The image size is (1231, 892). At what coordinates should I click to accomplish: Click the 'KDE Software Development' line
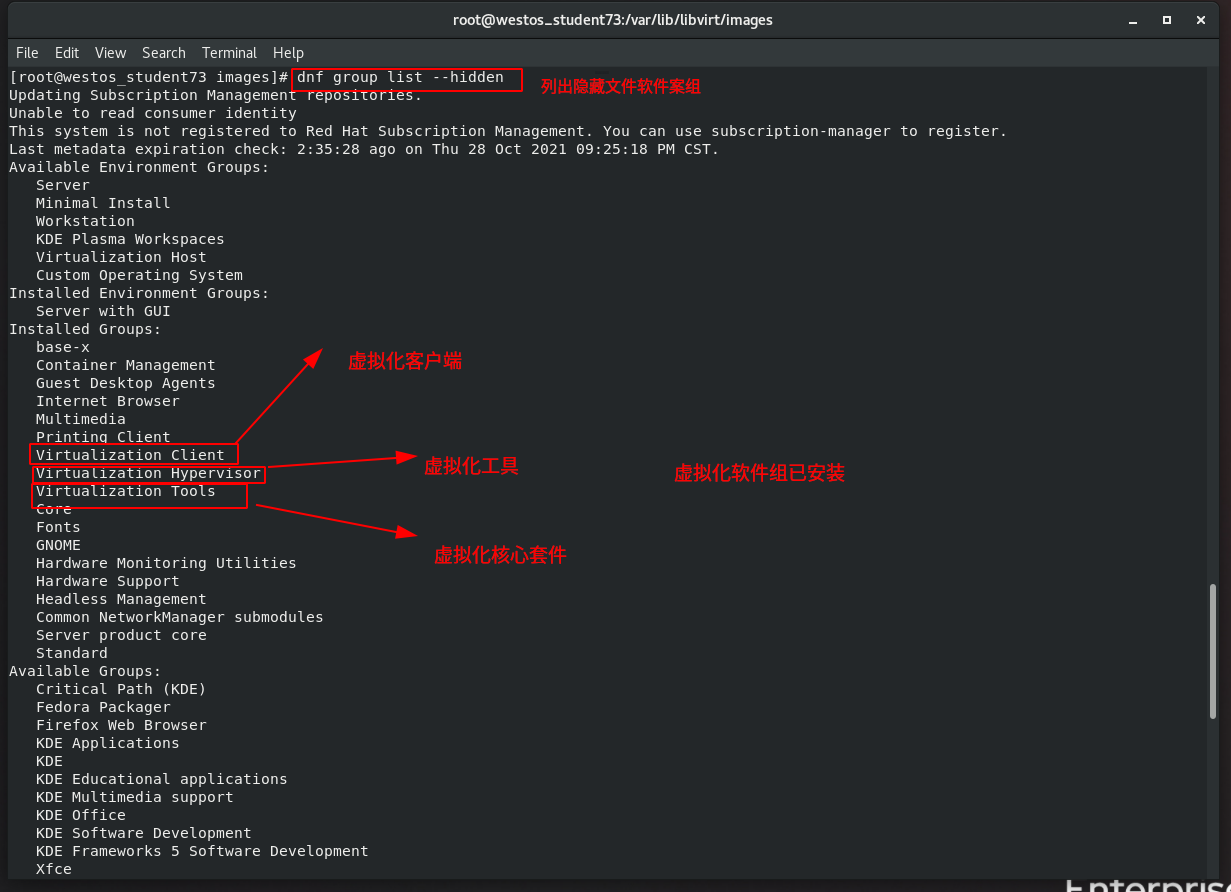tap(144, 833)
